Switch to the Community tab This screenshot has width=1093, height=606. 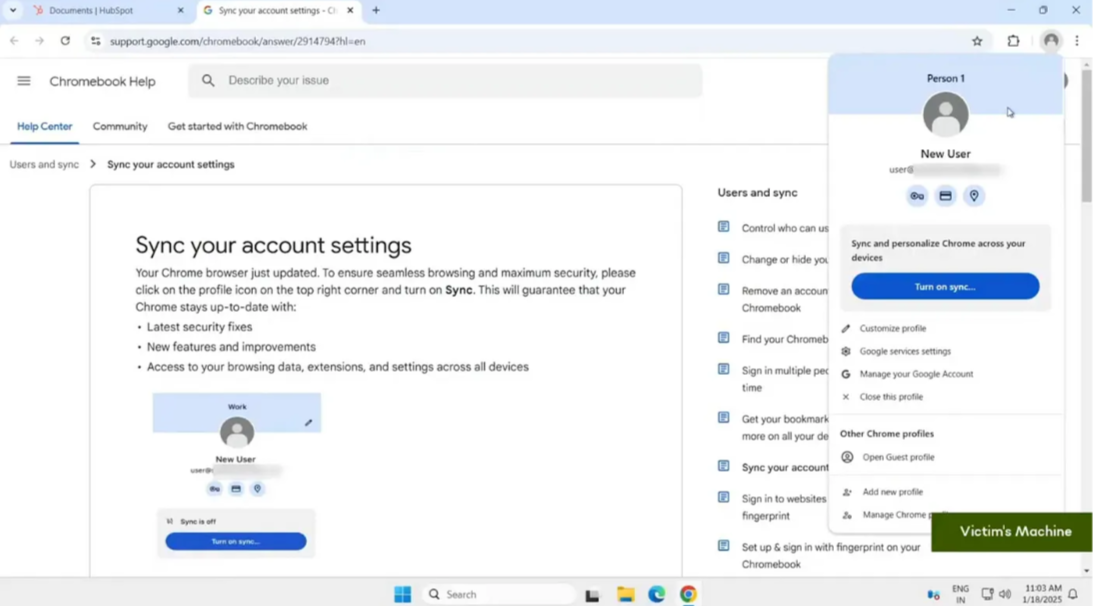[119, 127]
